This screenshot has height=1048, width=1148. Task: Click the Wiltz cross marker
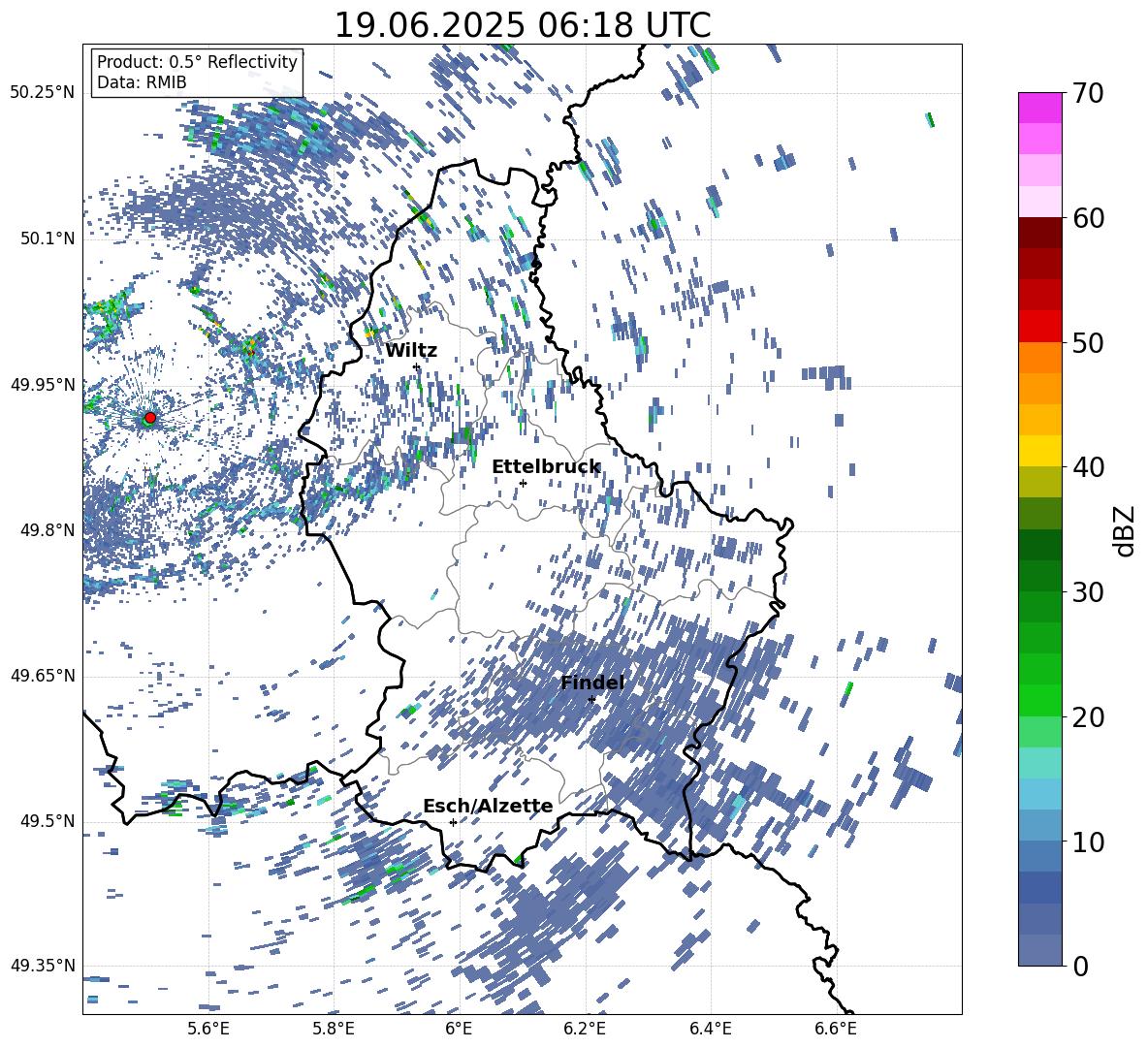tap(417, 366)
